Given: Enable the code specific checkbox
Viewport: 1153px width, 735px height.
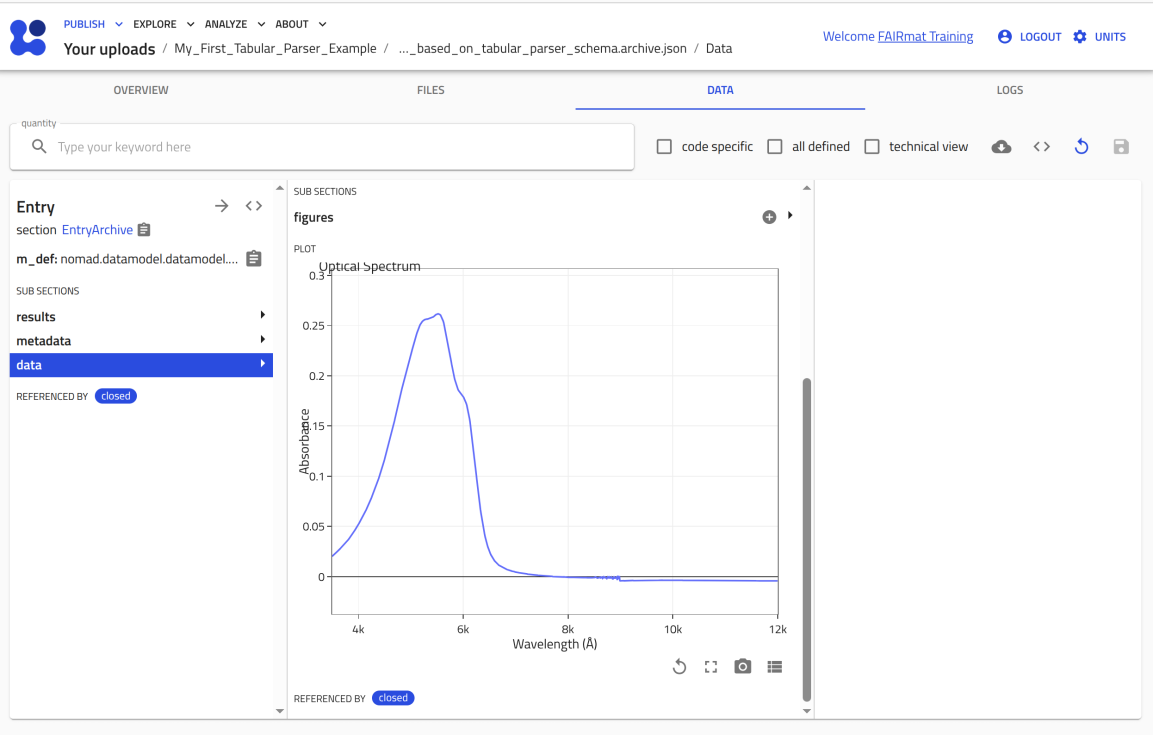Looking at the screenshot, I should click(x=664, y=147).
